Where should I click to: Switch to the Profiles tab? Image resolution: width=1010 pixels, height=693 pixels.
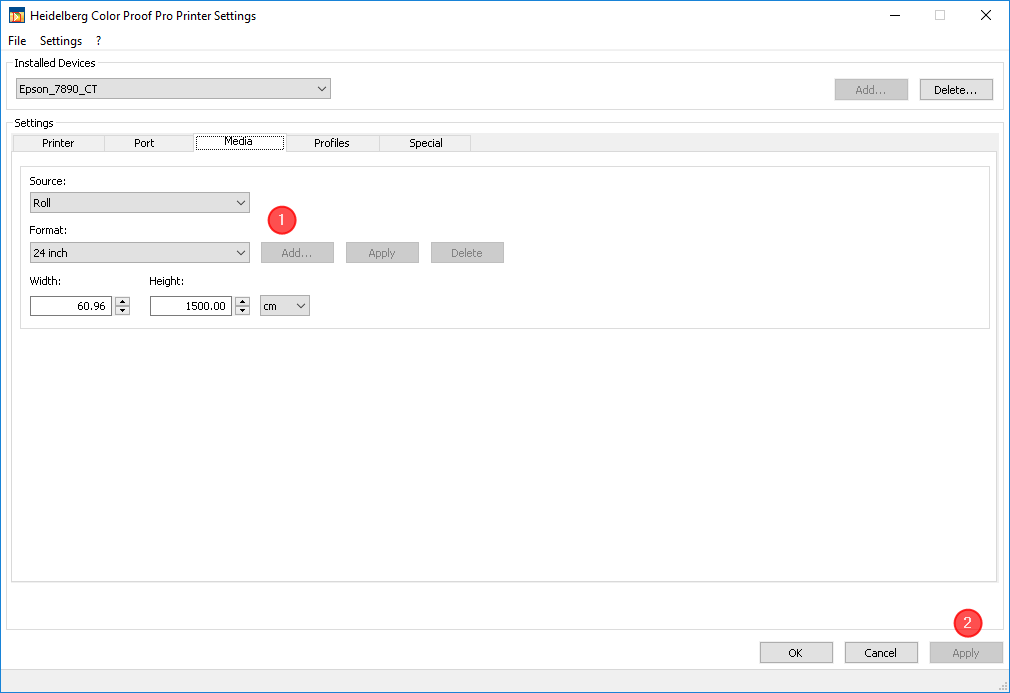(x=332, y=143)
